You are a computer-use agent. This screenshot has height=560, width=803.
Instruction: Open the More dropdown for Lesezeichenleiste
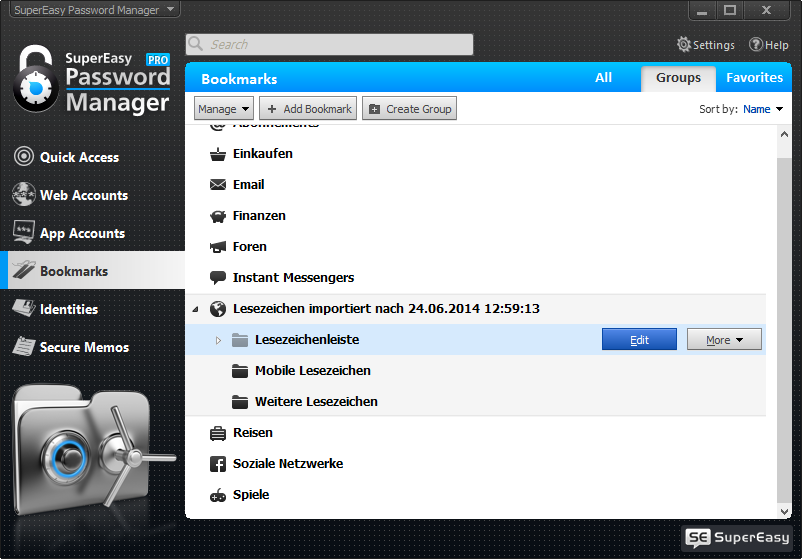[x=724, y=339]
